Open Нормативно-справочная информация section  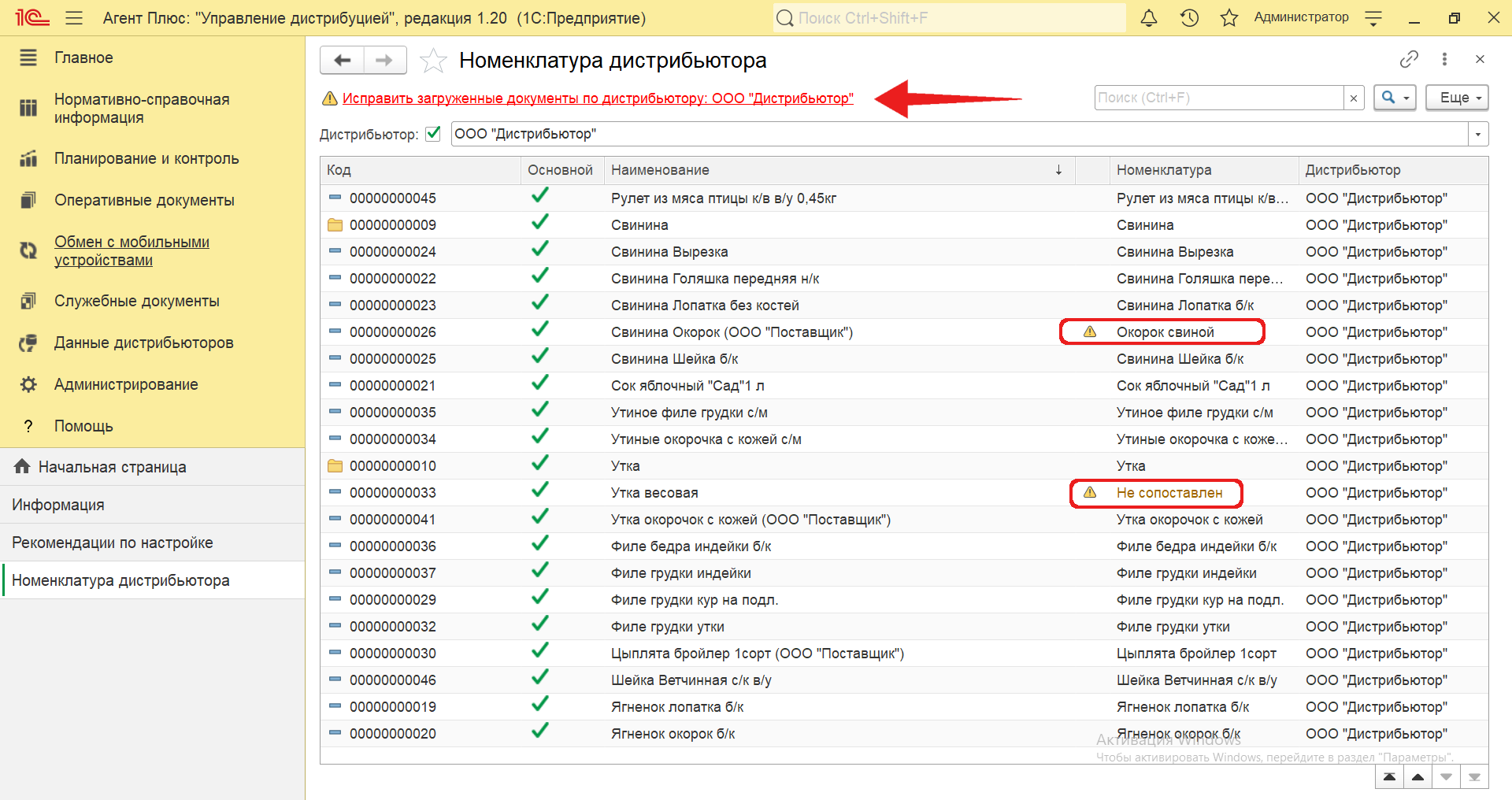pyautogui.click(x=142, y=109)
